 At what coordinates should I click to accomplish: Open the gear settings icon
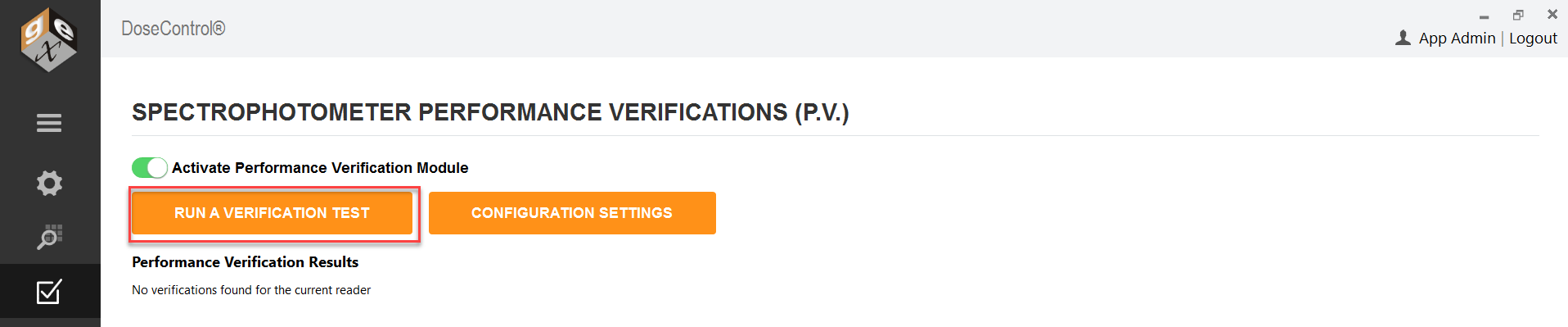[49, 183]
